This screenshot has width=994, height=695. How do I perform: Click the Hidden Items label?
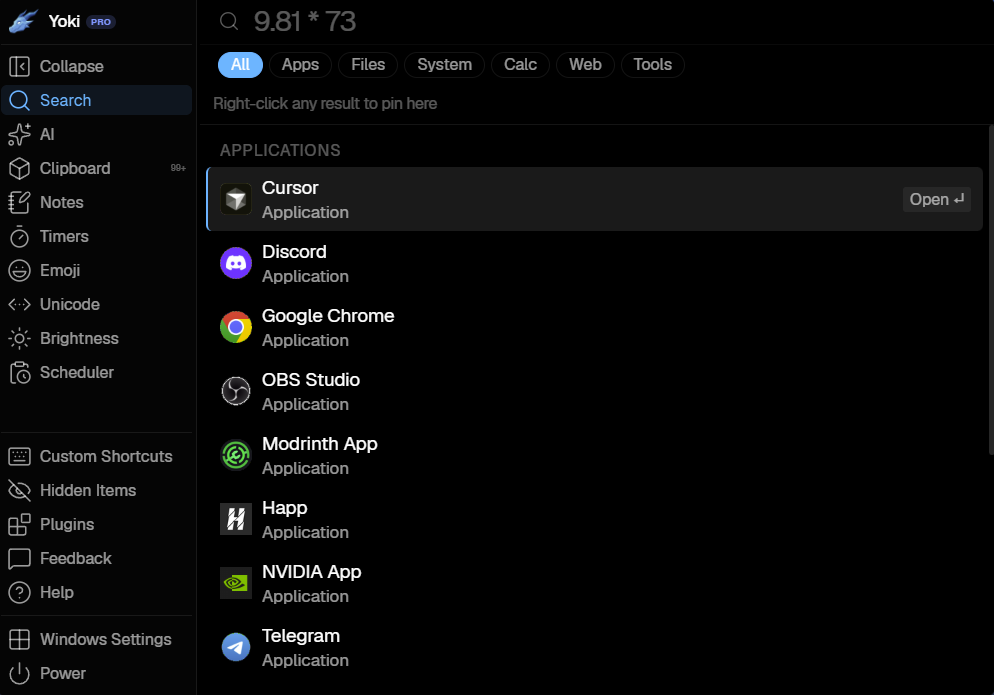(x=88, y=490)
